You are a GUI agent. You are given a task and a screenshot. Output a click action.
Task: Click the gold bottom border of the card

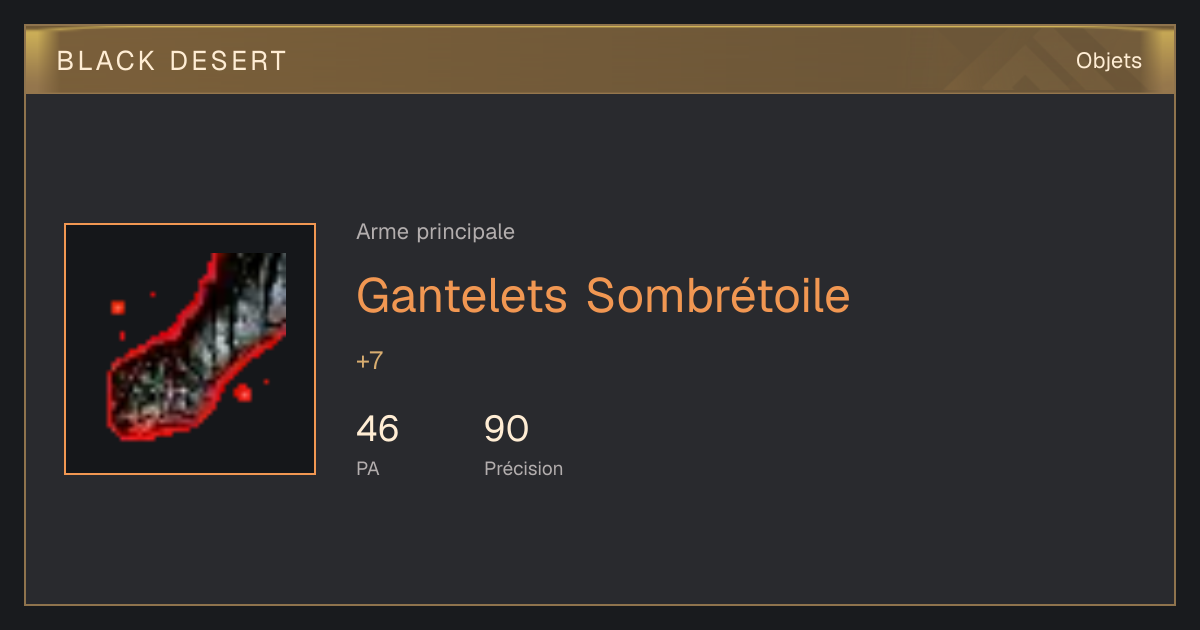(x=600, y=604)
